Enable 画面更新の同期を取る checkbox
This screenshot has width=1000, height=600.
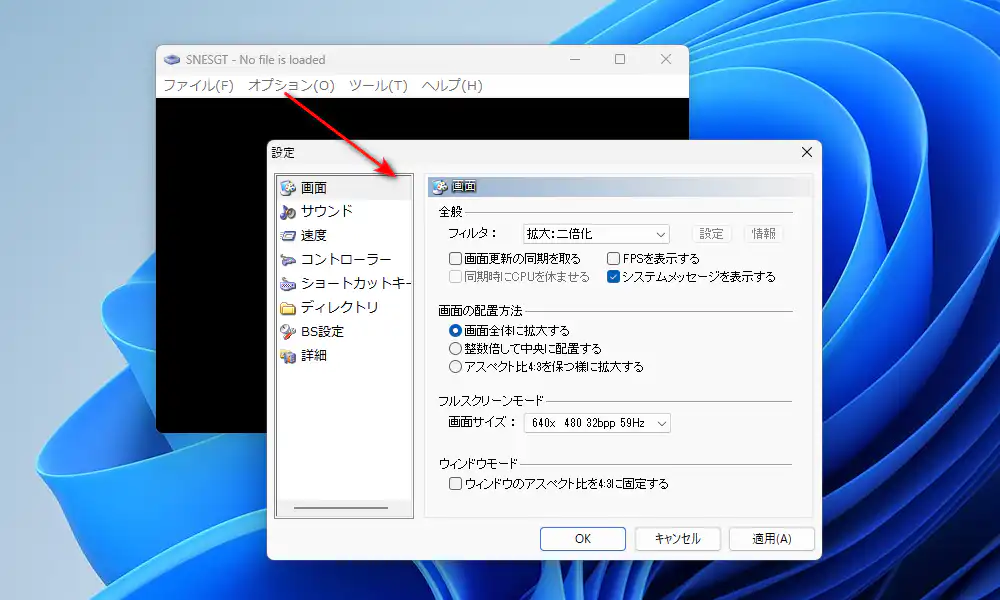[456, 259]
